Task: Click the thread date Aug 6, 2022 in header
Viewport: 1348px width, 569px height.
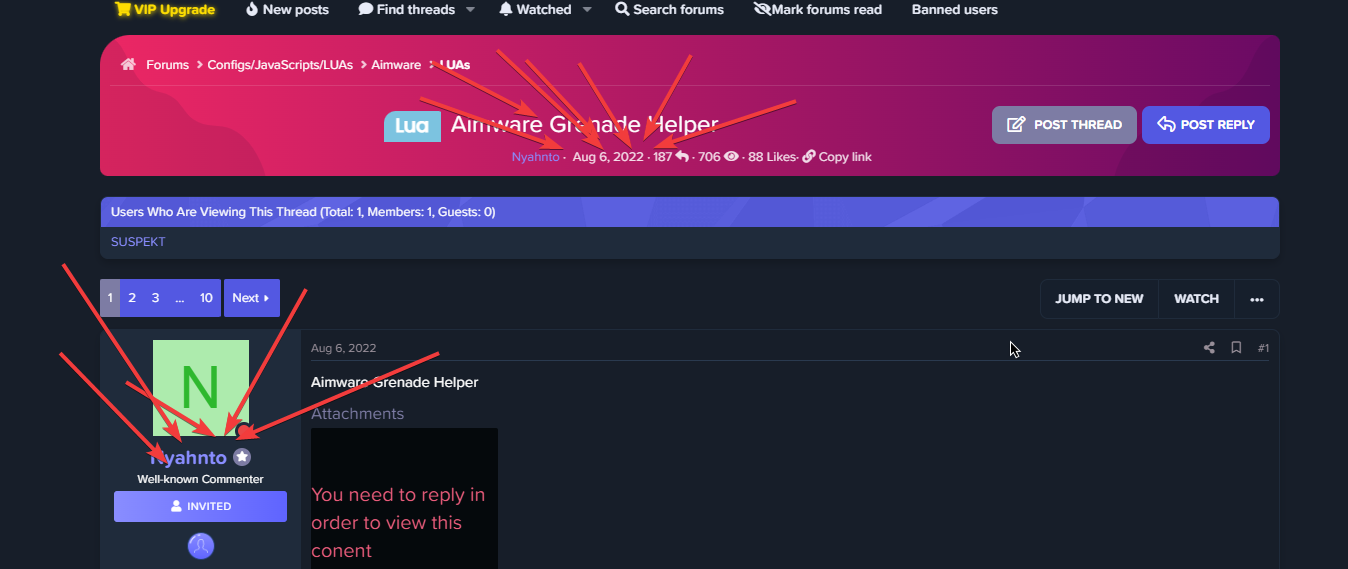Action: click(608, 157)
